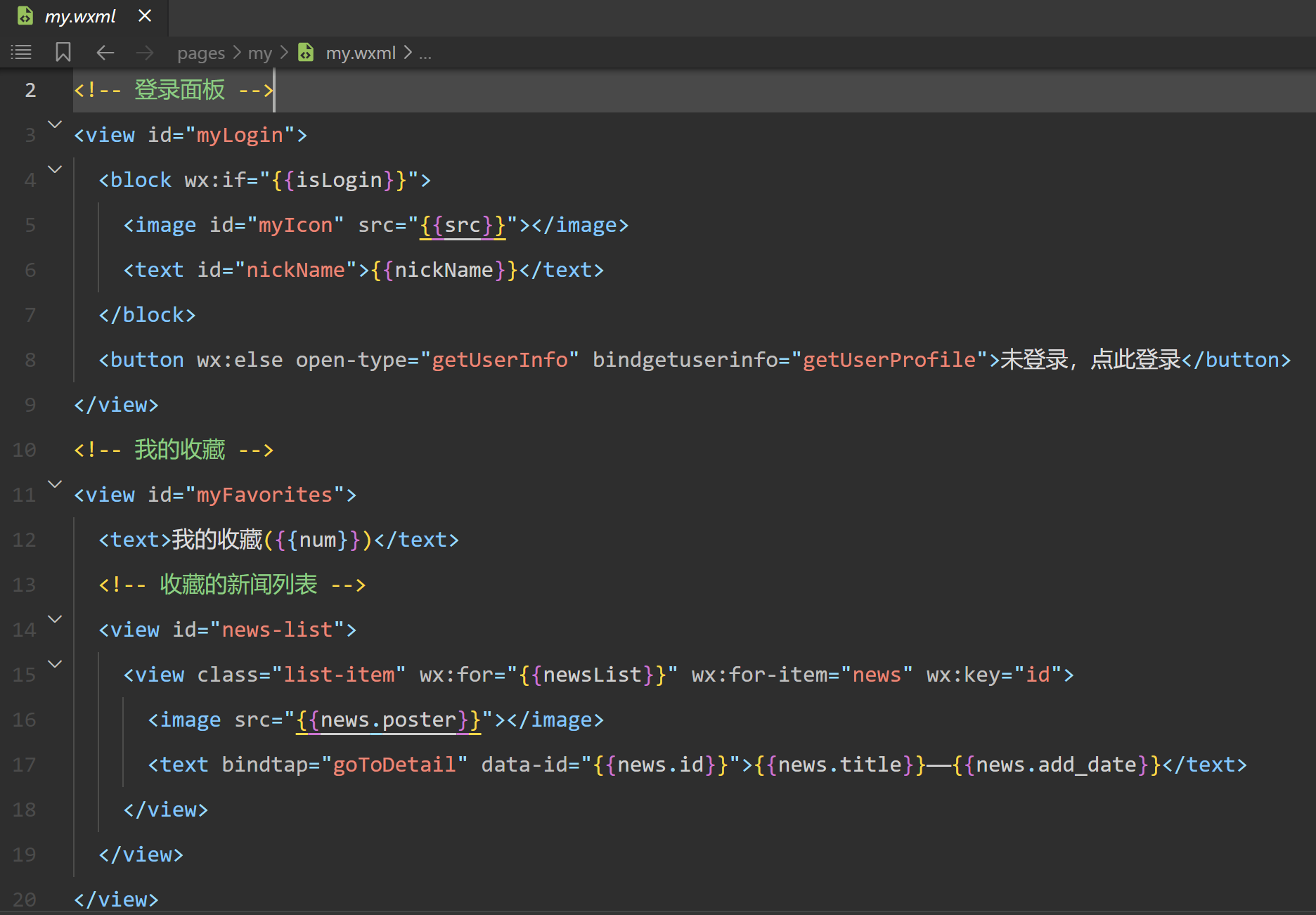Image resolution: width=1316 pixels, height=915 pixels.
Task: Click 'myIcon' id value
Action: click(295, 225)
